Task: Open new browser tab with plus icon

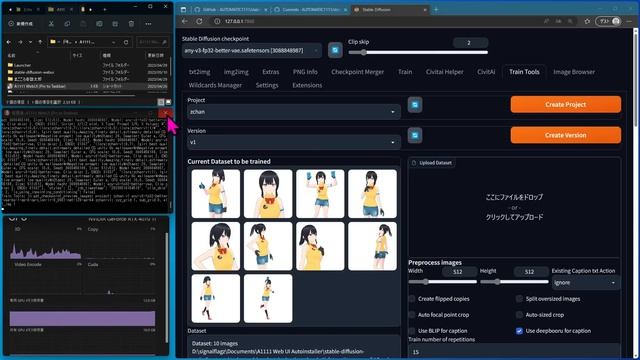Action: pos(436,9)
